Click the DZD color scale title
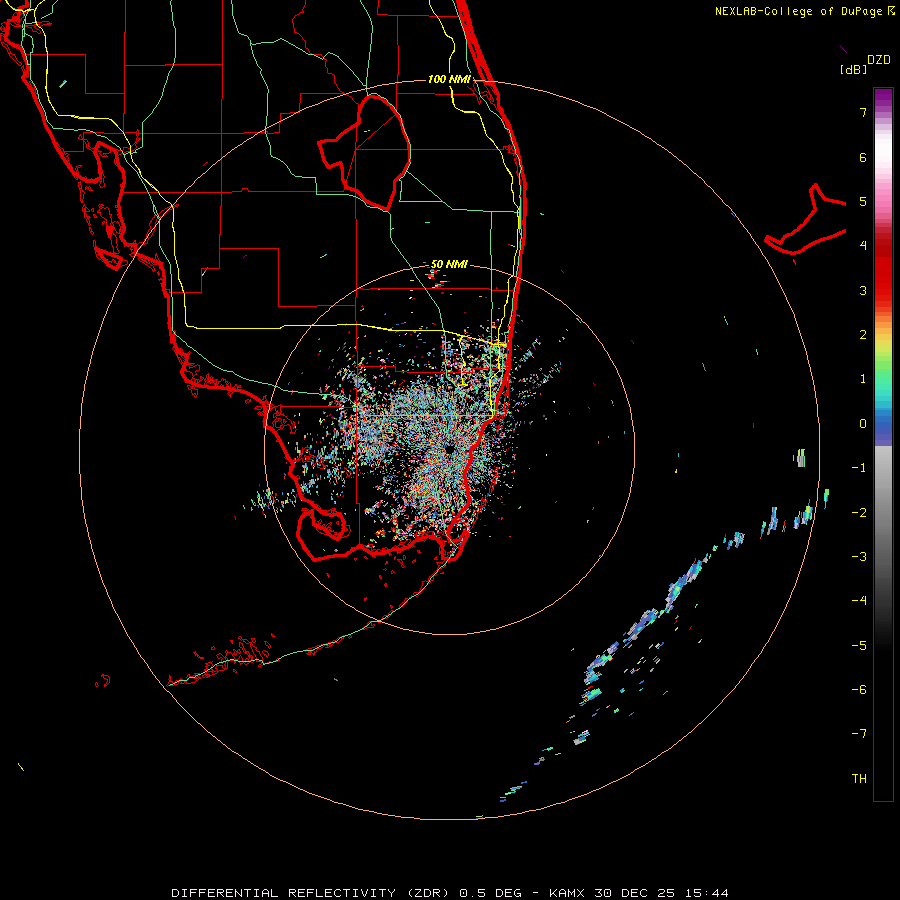The width and height of the screenshot is (900, 900). pyautogui.click(x=879, y=60)
